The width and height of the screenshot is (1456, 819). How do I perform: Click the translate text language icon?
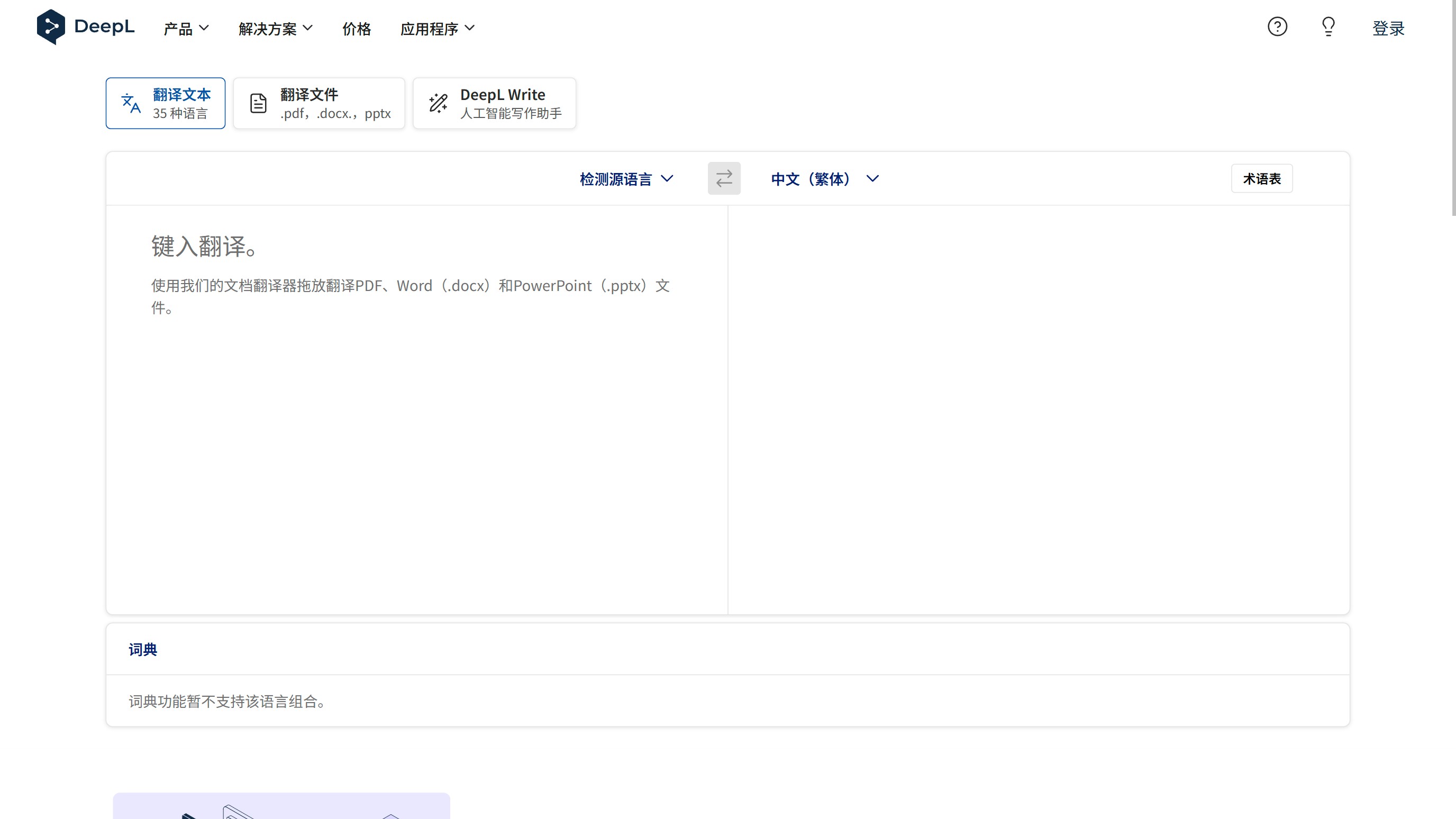131,103
